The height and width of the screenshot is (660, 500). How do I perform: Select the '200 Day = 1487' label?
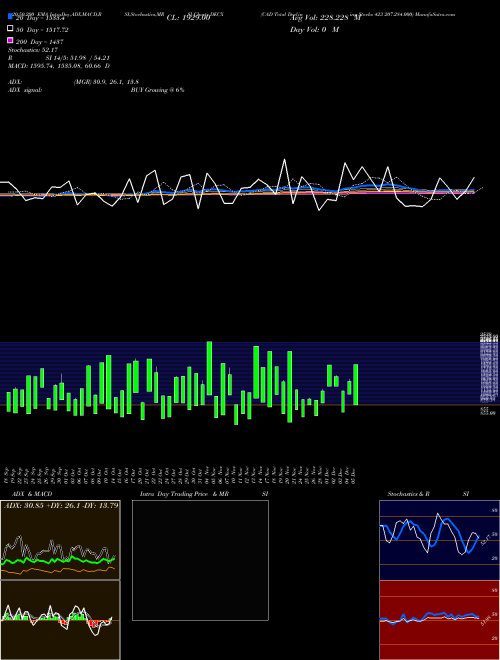click(40, 42)
